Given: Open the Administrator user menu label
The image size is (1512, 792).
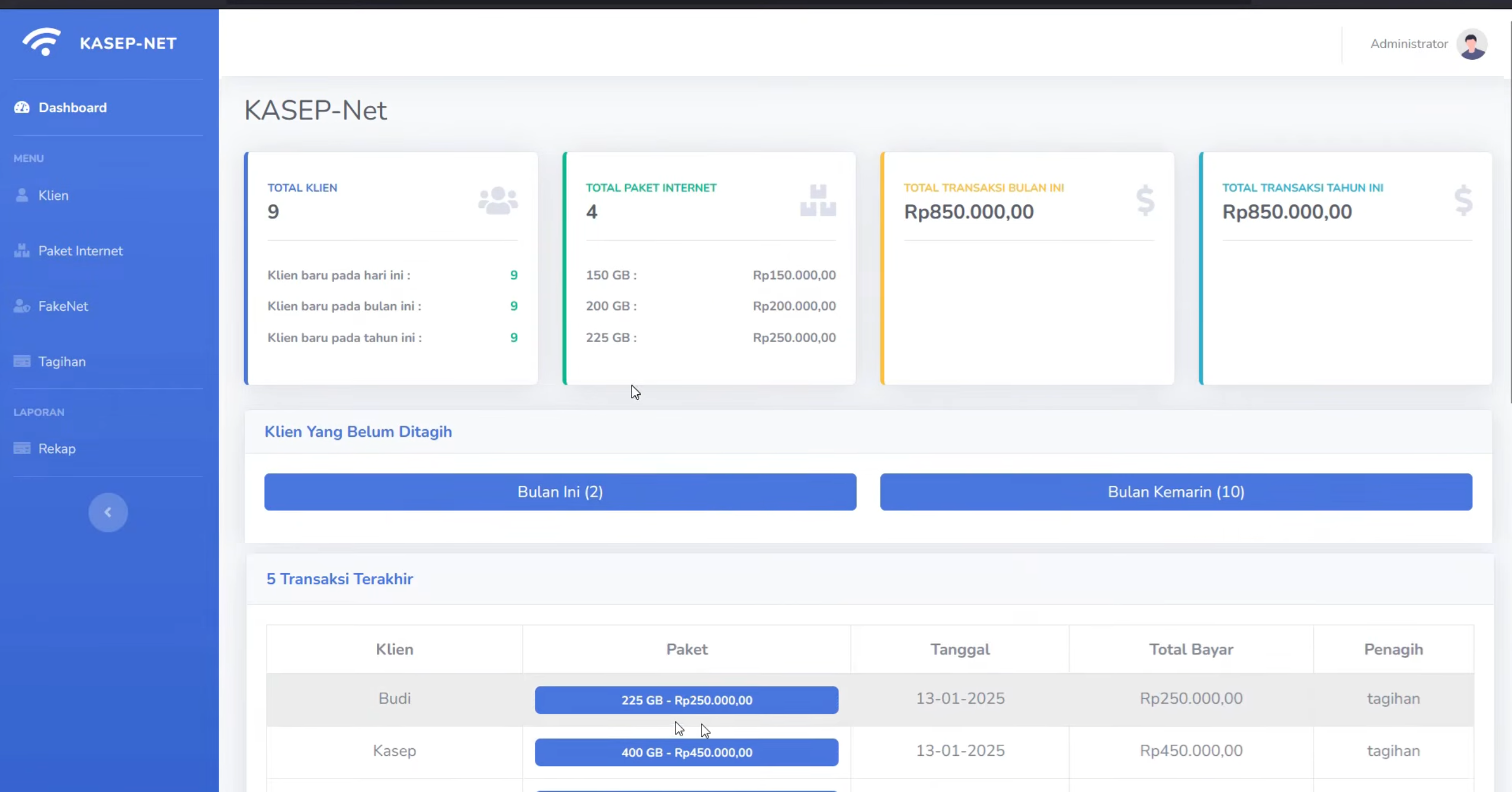Looking at the screenshot, I should click(1409, 44).
